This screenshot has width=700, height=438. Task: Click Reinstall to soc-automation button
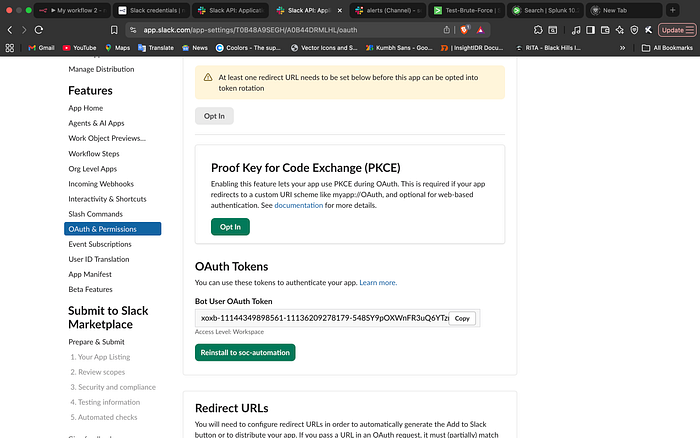click(245, 353)
